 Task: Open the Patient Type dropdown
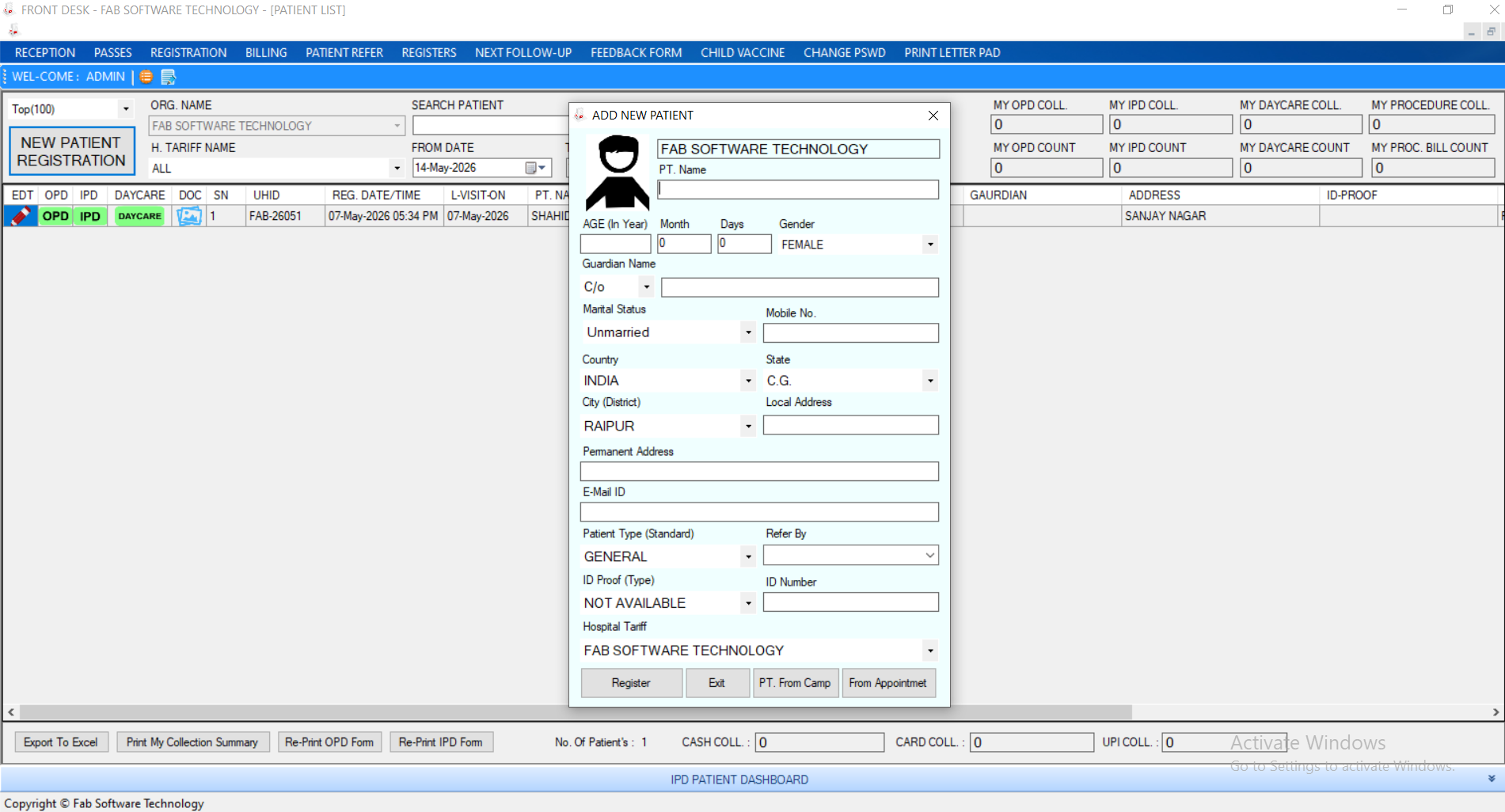coord(748,556)
